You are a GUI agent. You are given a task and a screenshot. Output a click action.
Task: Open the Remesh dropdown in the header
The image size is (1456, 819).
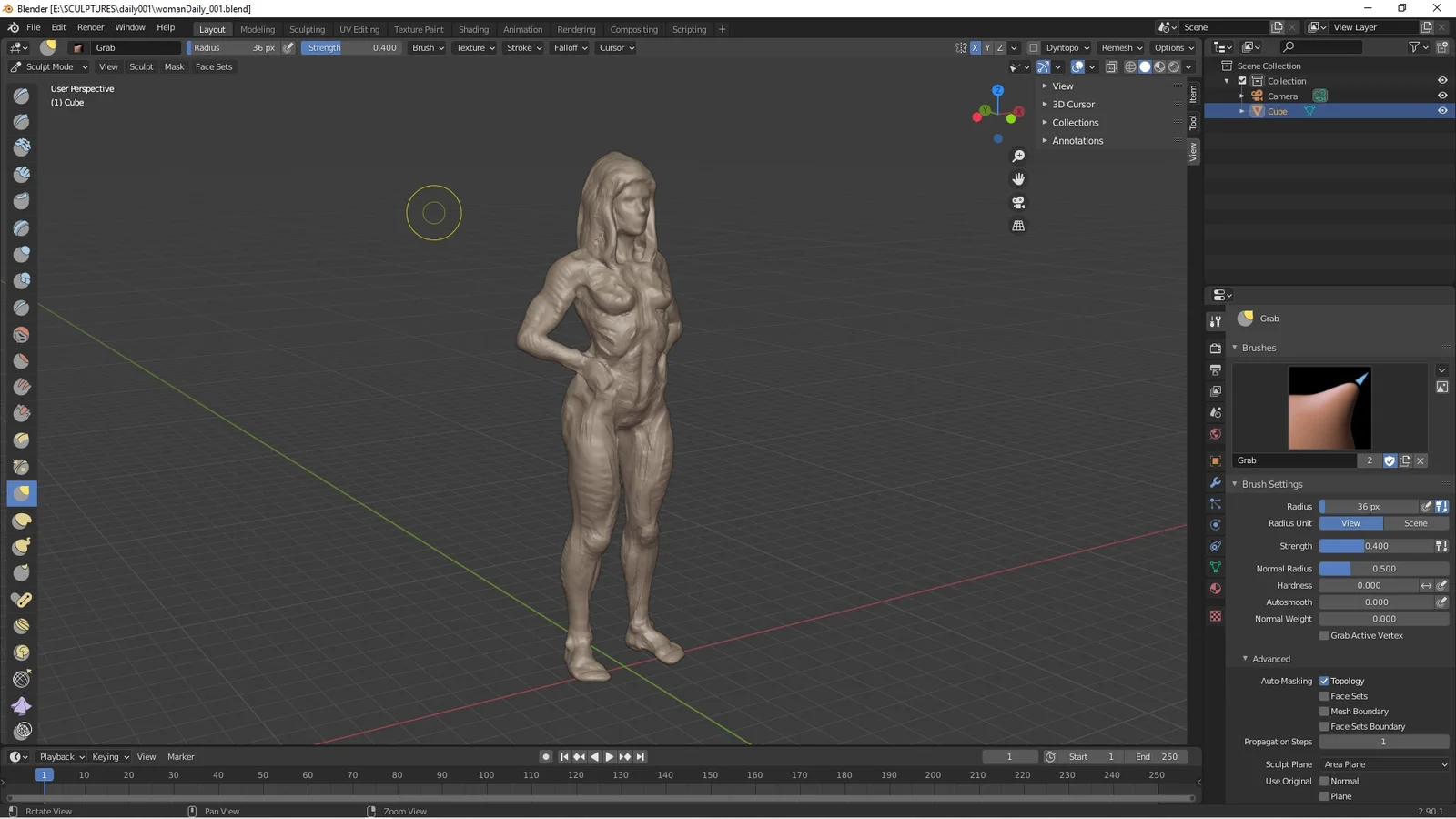[1121, 47]
